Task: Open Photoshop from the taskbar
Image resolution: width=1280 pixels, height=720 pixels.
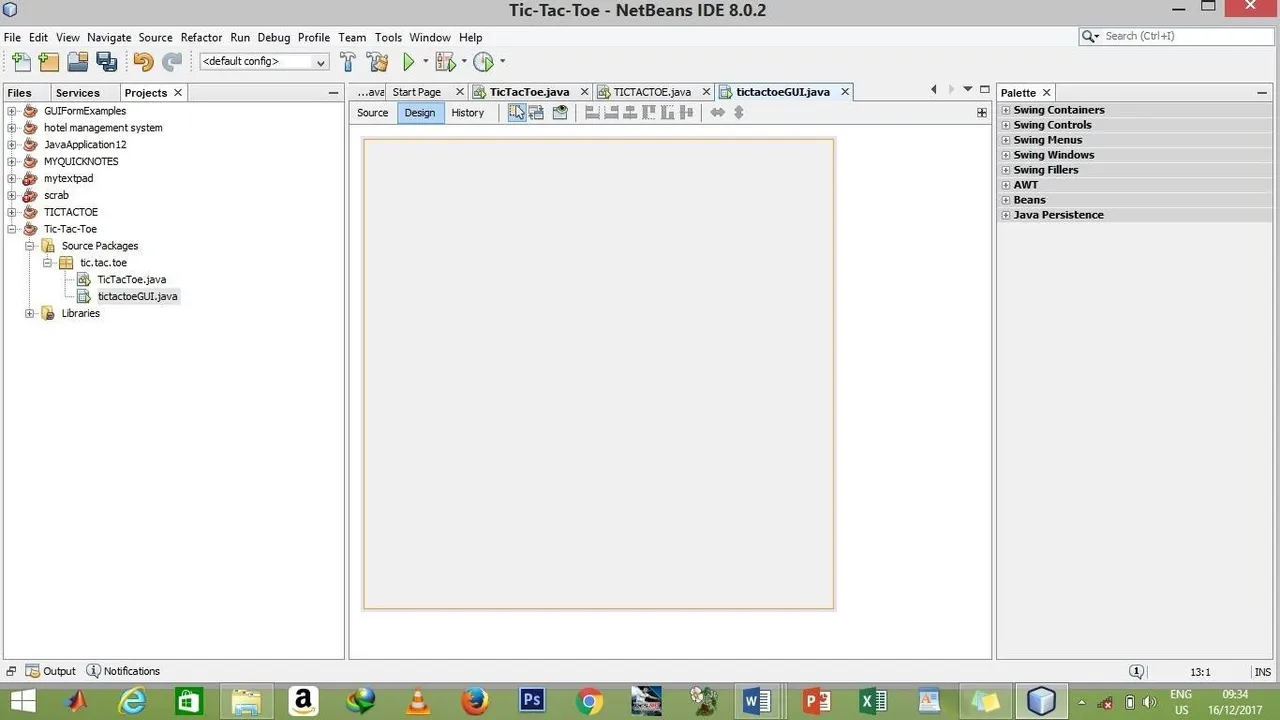Action: click(x=532, y=701)
